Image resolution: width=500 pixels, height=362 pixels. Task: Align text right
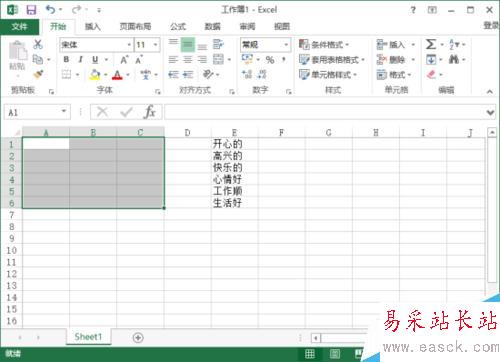point(202,60)
